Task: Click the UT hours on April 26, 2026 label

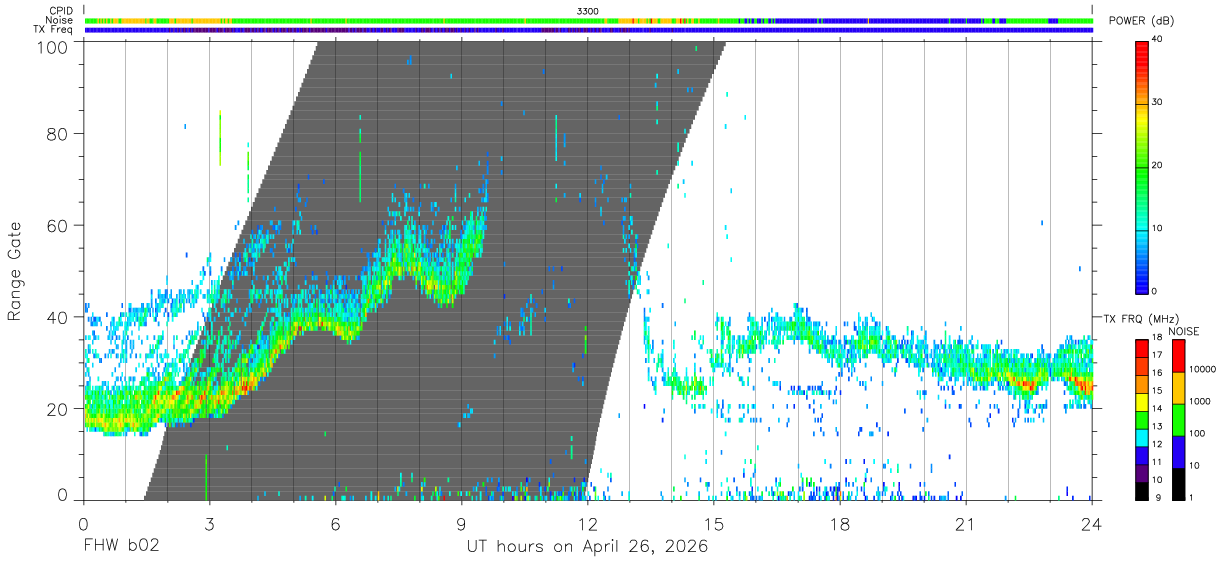Action: (587, 547)
